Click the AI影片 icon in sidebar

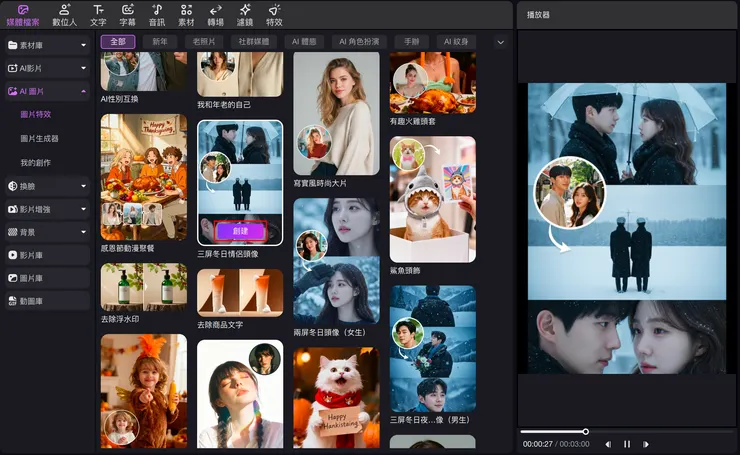click(13, 68)
